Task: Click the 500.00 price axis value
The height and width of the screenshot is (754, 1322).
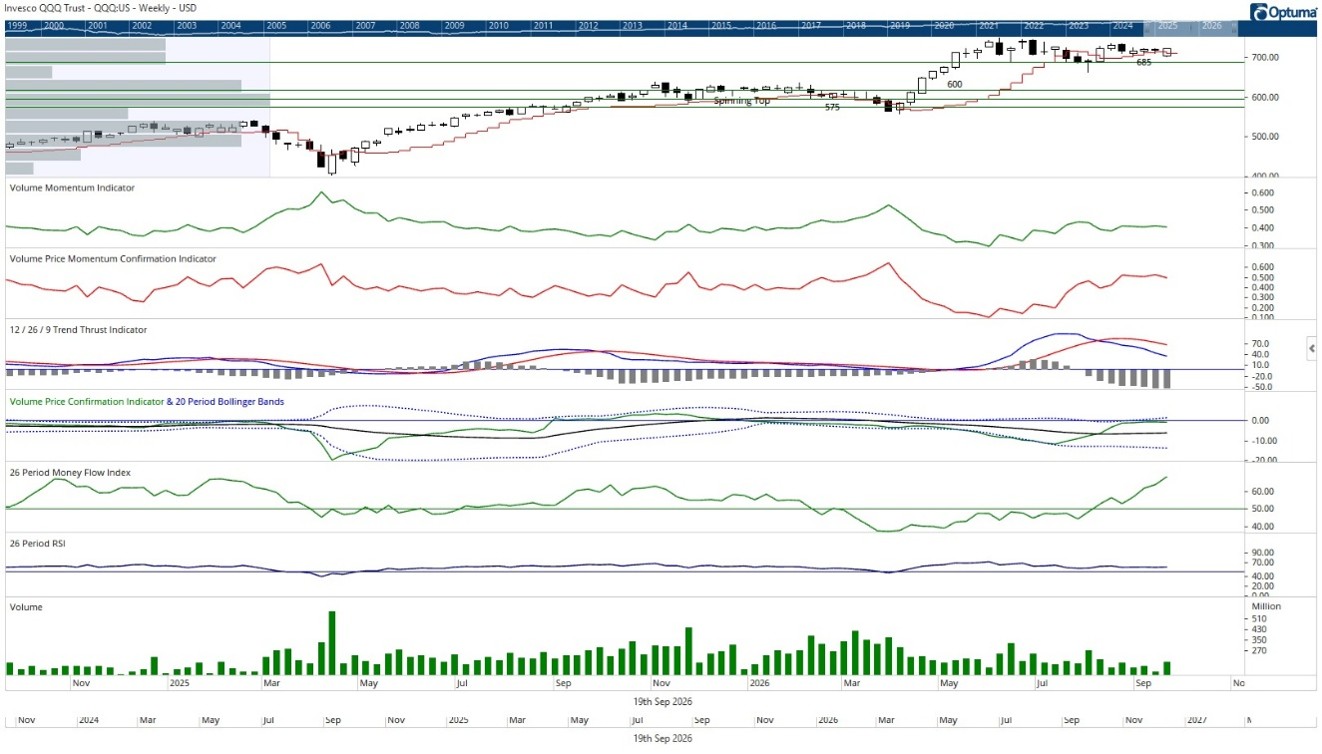Action: [1263, 137]
